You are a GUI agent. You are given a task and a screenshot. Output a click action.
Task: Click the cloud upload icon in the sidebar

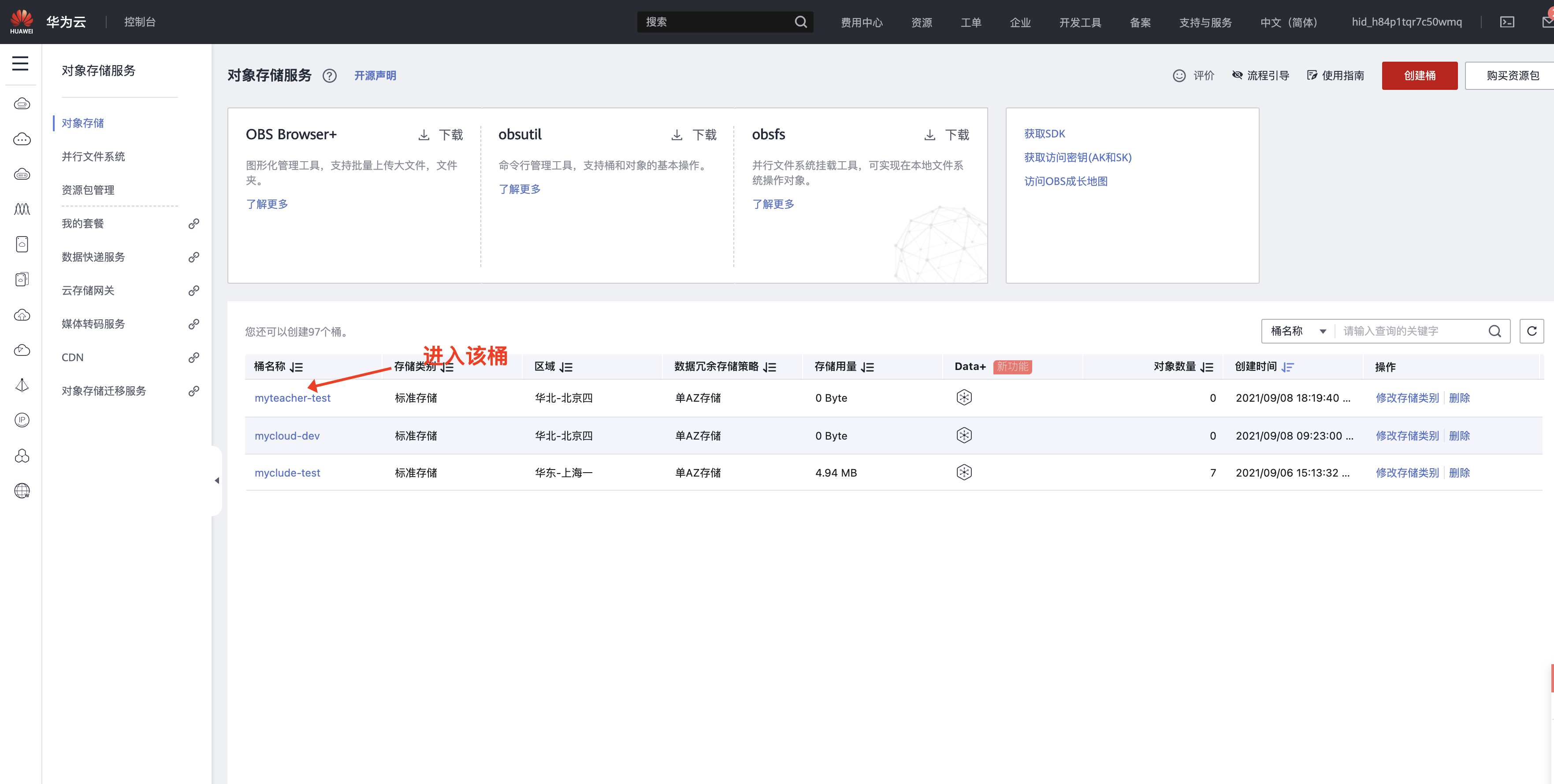click(x=22, y=314)
